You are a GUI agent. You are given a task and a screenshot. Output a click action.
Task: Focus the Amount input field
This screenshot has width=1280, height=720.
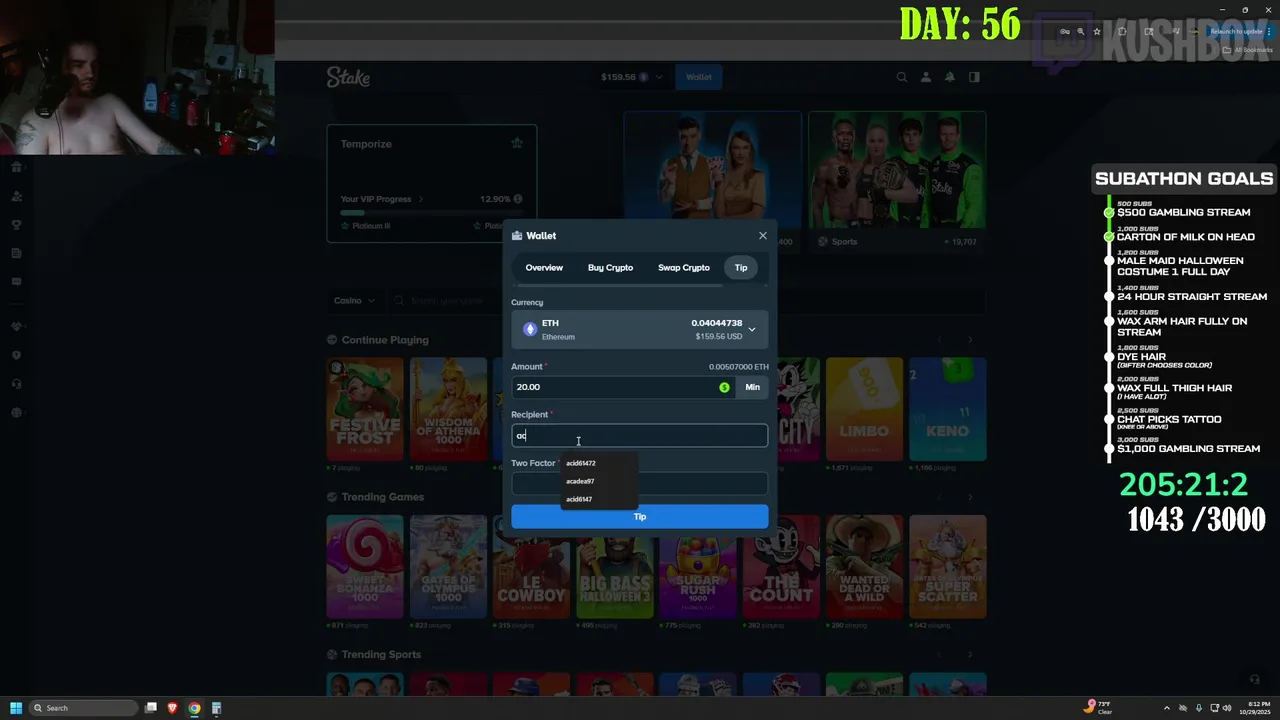tap(623, 387)
